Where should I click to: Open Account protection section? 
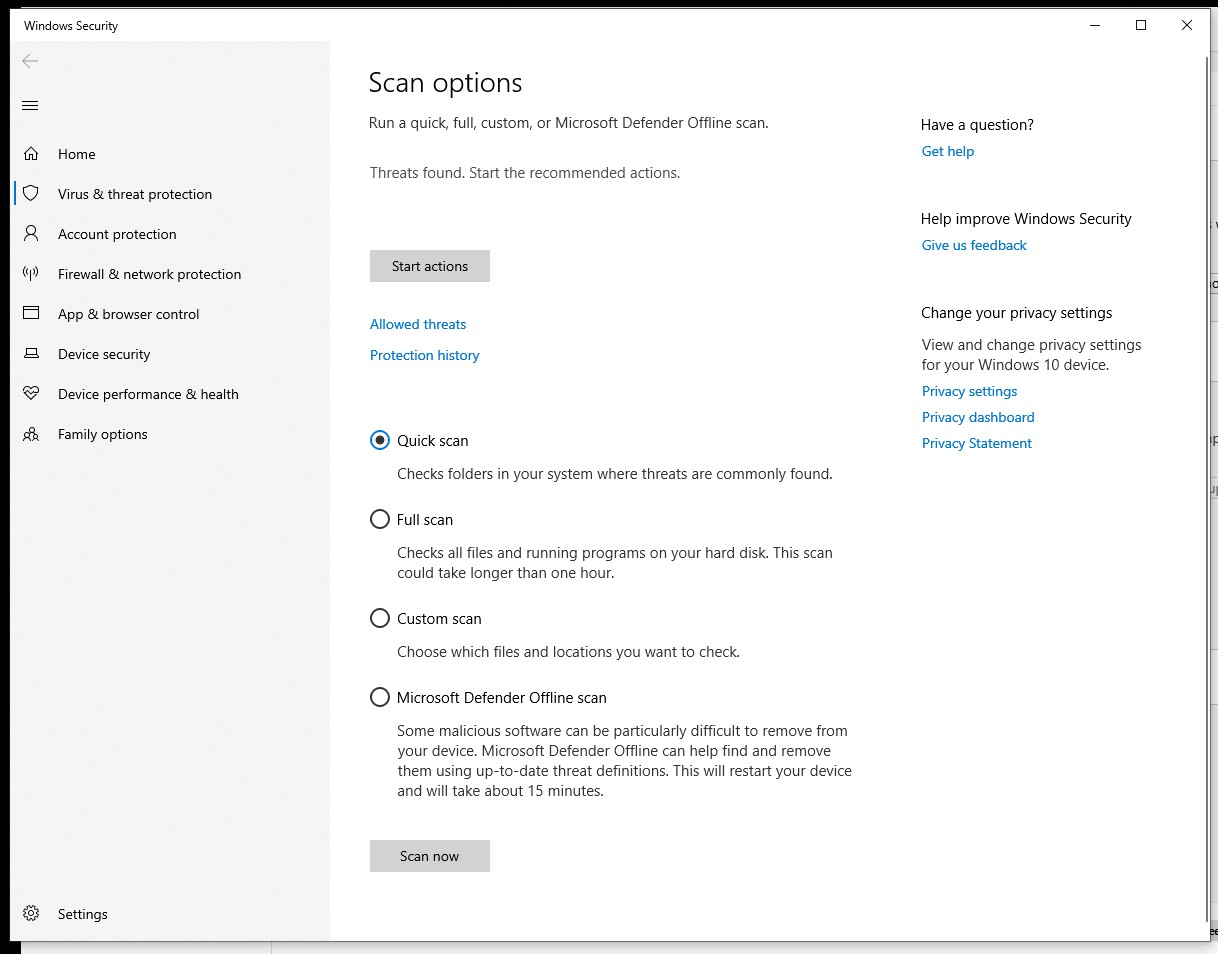pyautogui.click(x=172, y=234)
